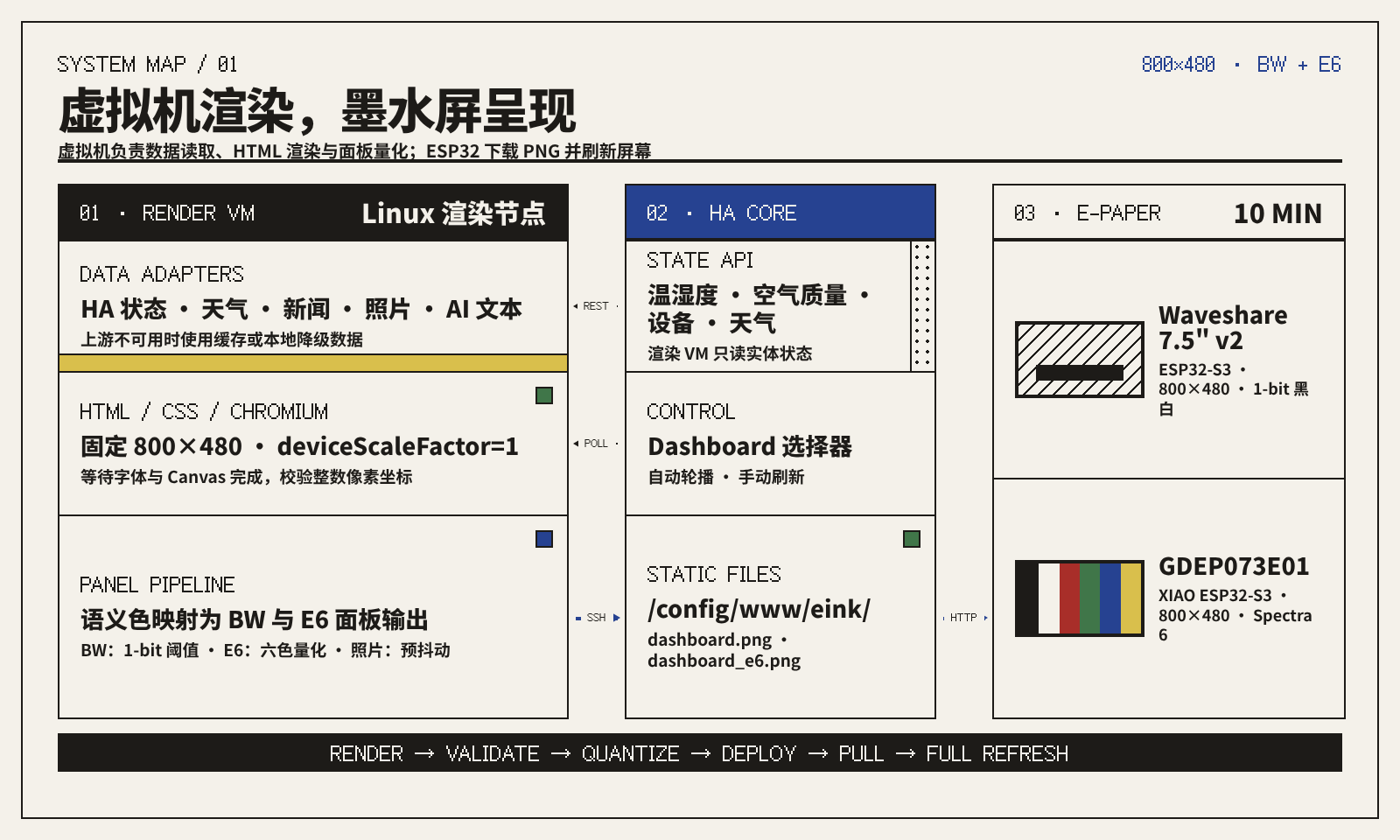Click "DEPLOY" in the bottom pipeline bar
Screen dimensions: 1400x840
(x=759, y=753)
